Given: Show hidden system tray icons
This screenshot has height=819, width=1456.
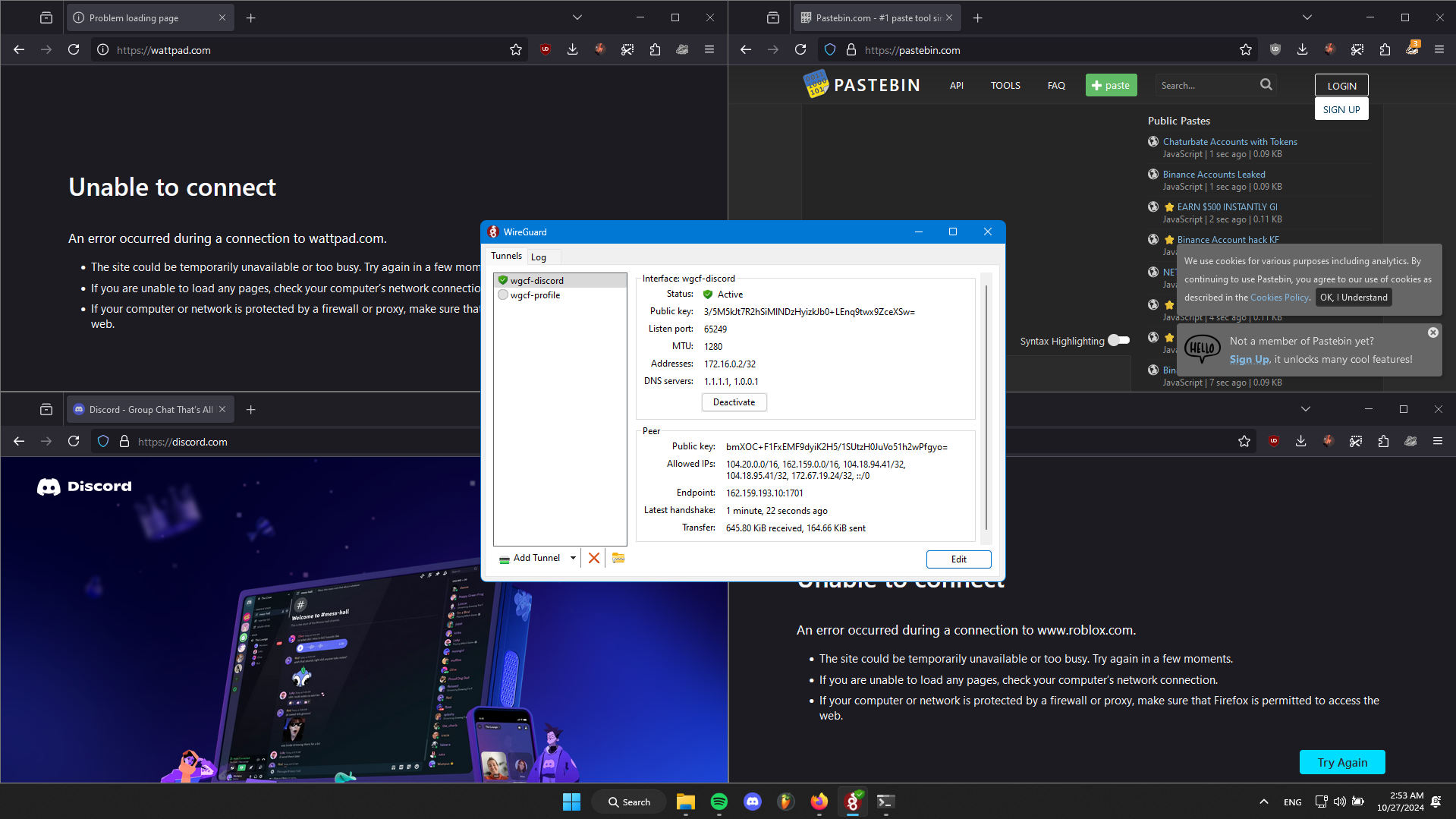Looking at the screenshot, I should tap(1263, 802).
